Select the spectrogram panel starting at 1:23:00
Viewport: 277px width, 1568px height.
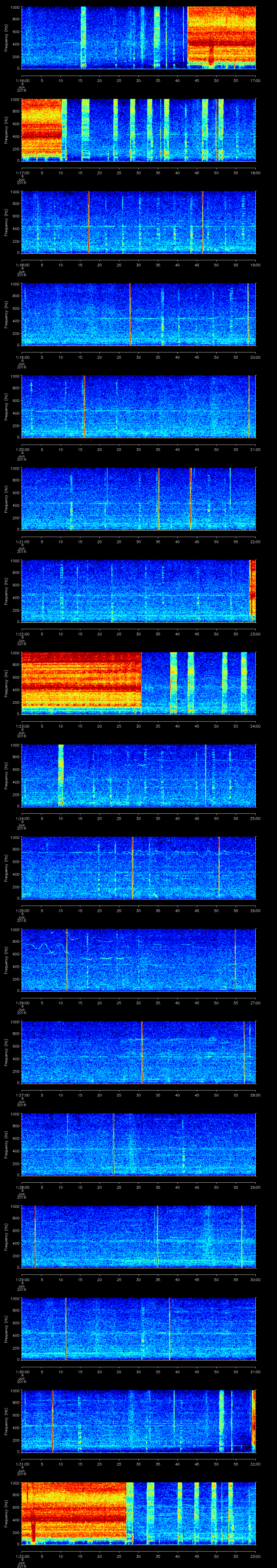(x=138, y=683)
